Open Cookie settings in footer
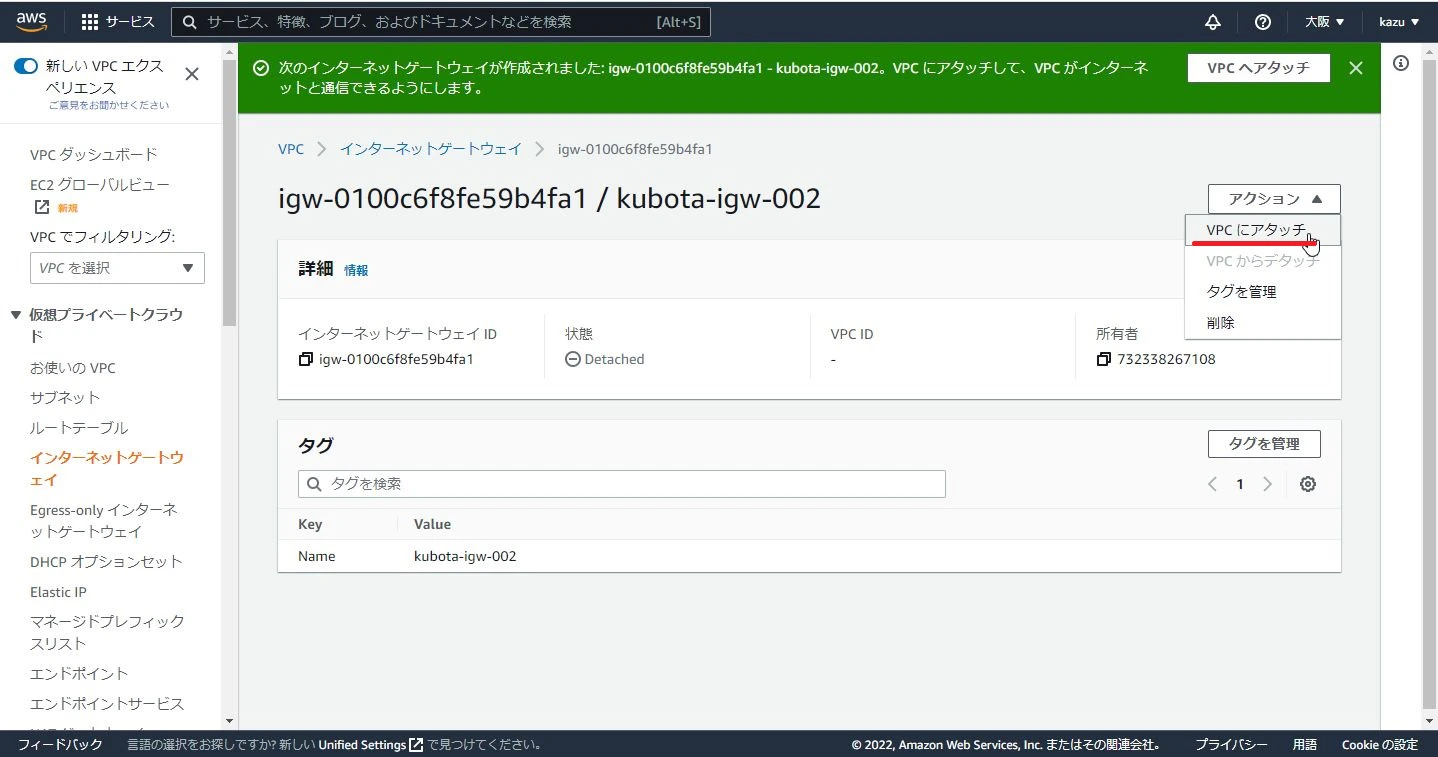The width and height of the screenshot is (1438, 757). 1380,745
